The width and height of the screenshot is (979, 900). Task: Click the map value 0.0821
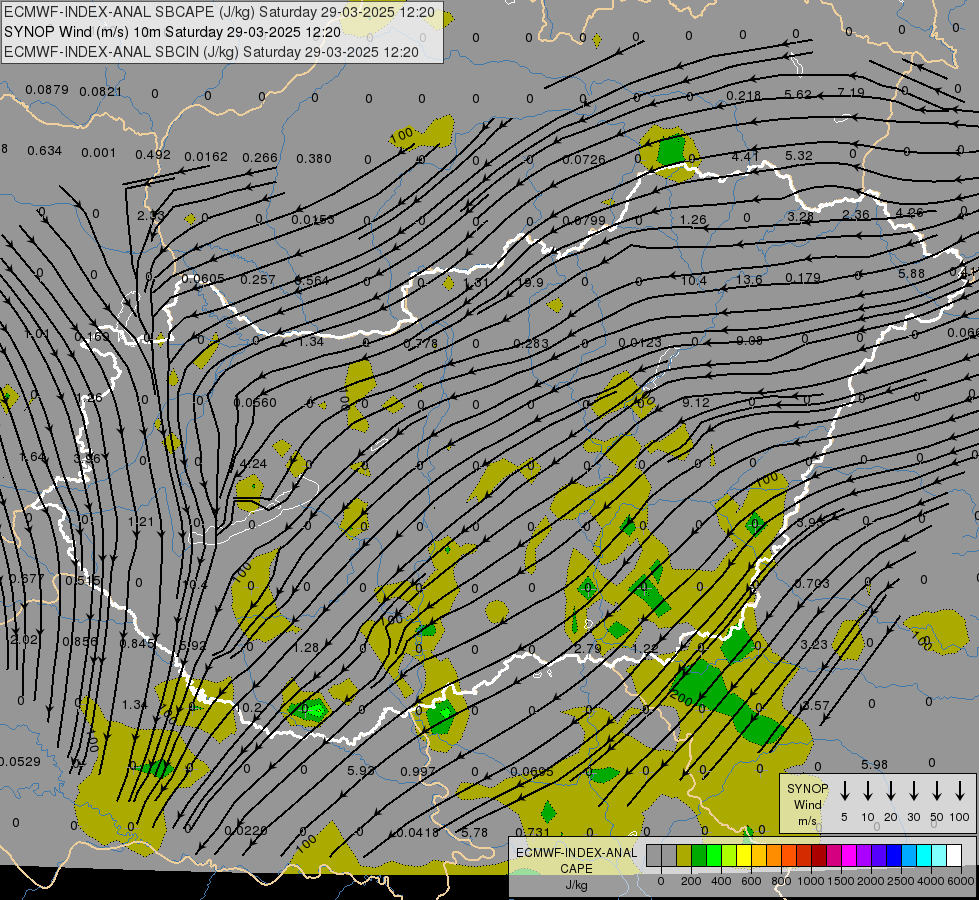click(101, 92)
